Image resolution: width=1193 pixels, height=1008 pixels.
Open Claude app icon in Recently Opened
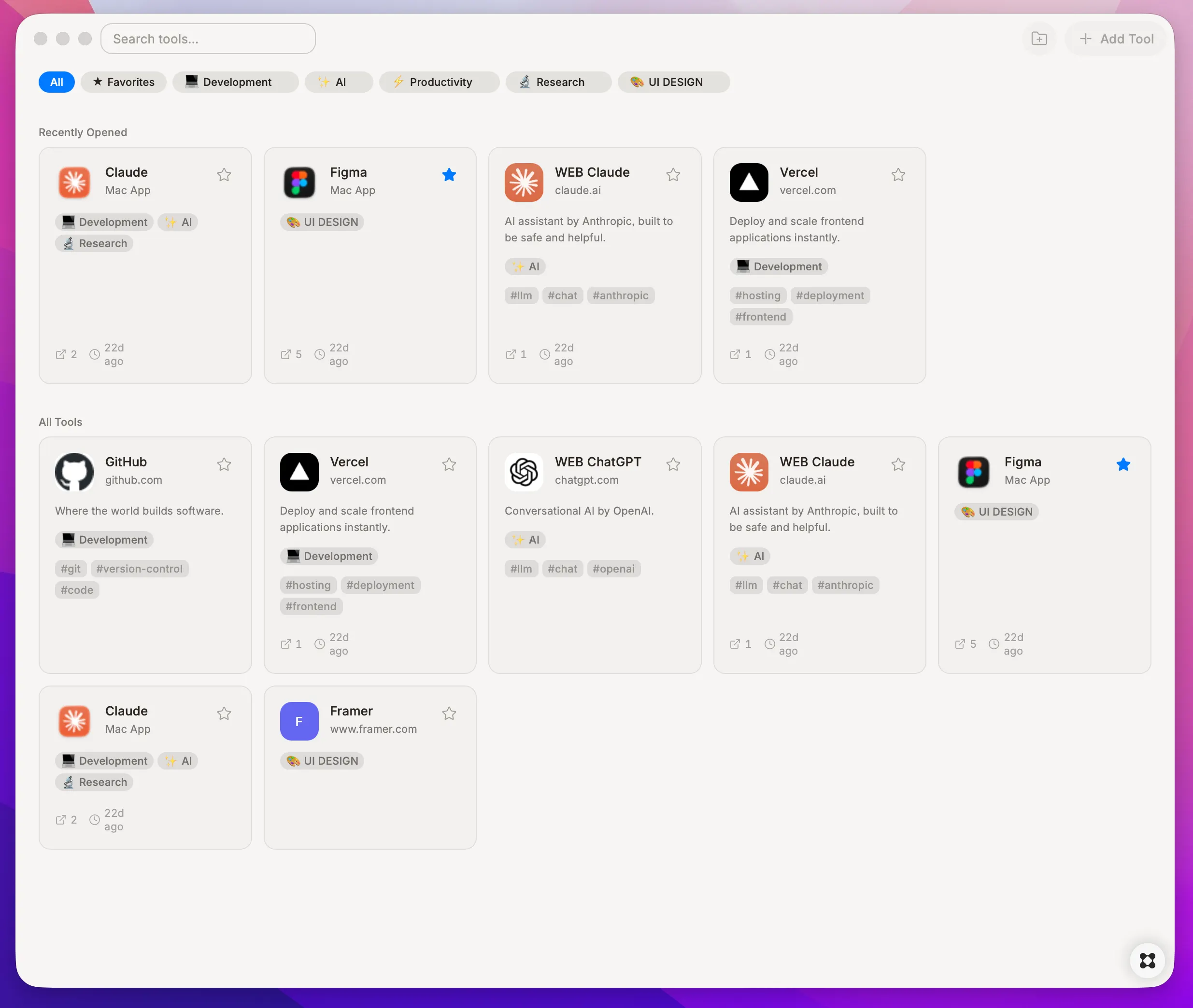[74, 182]
